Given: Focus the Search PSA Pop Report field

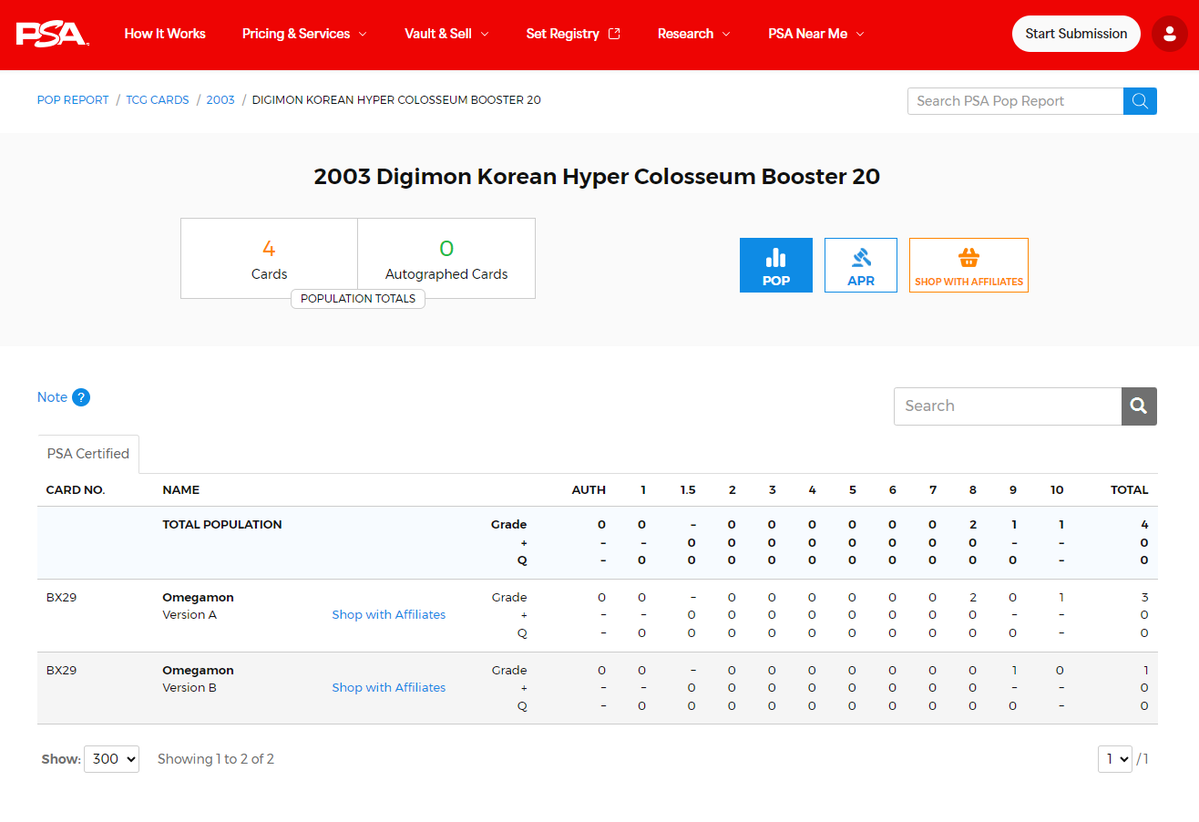Looking at the screenshot, I should (1015, 101).
